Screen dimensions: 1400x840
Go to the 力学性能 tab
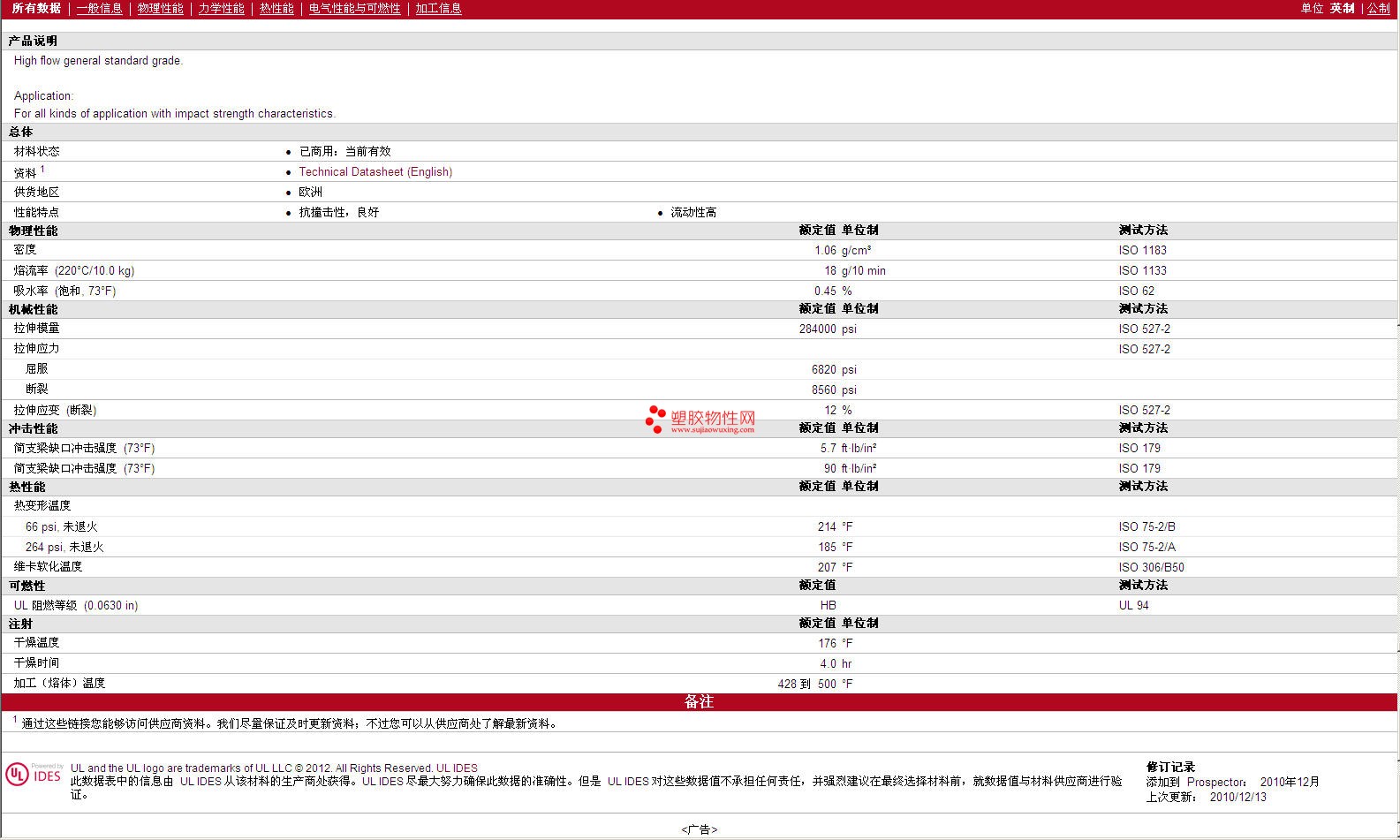[222, 8]
